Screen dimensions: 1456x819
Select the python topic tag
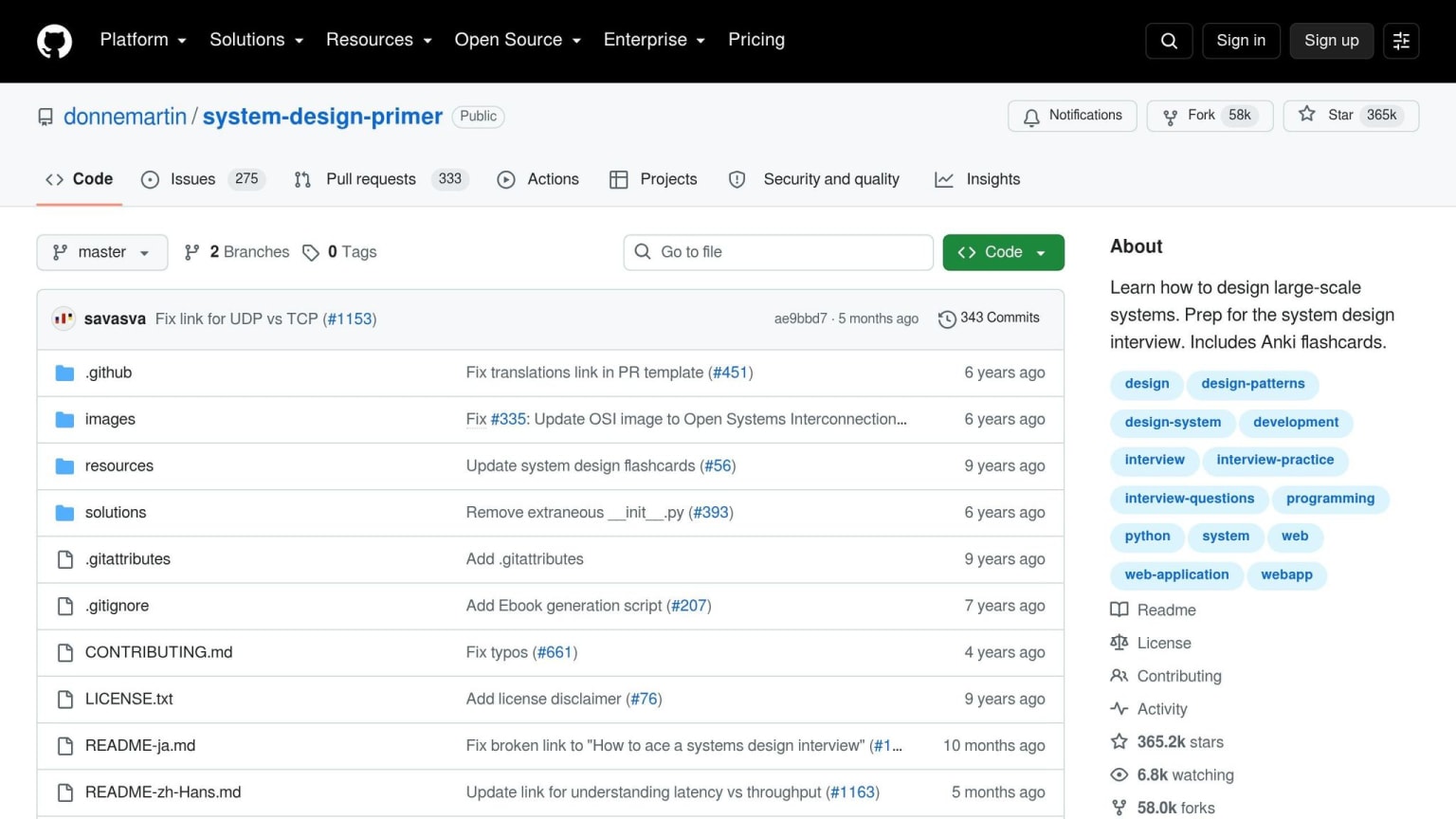coord(1147,537)
